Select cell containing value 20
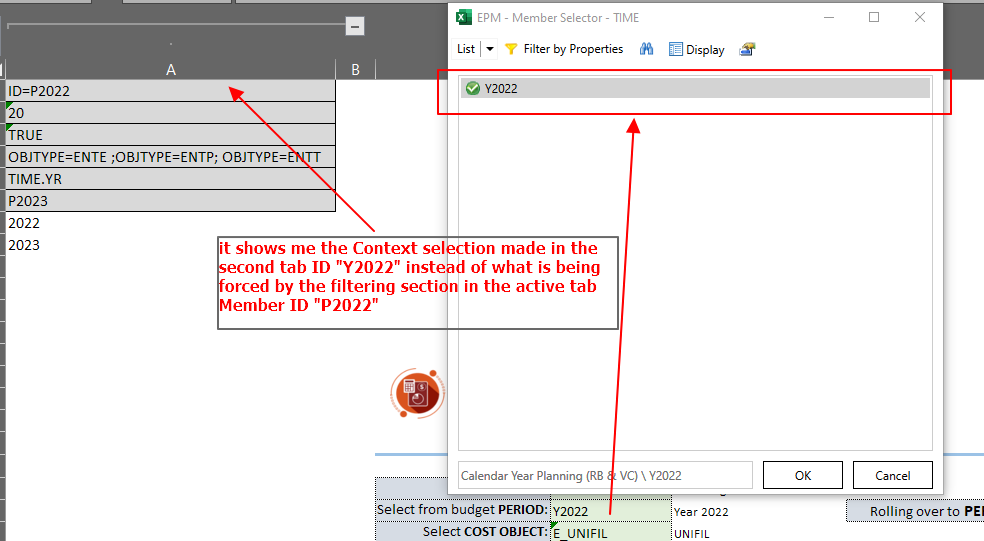984x541 pixels. pos(171,113)
